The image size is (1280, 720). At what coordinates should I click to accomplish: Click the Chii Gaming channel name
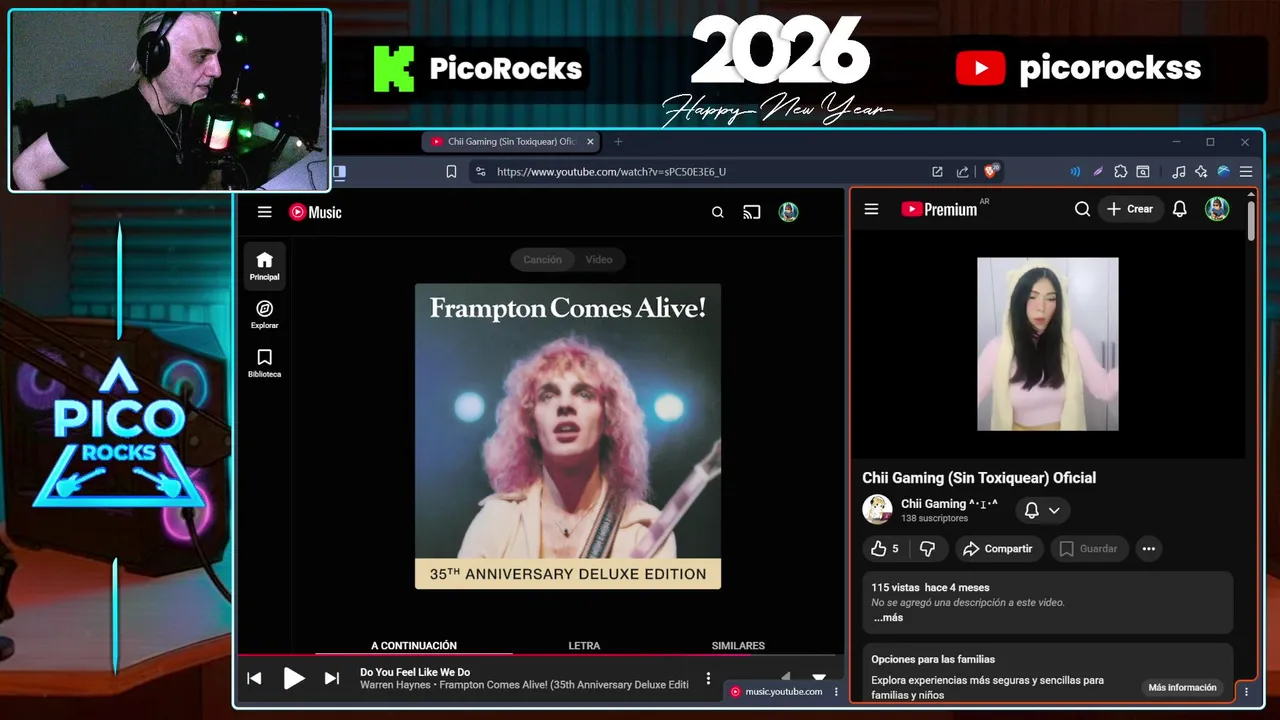pos(949,504)
